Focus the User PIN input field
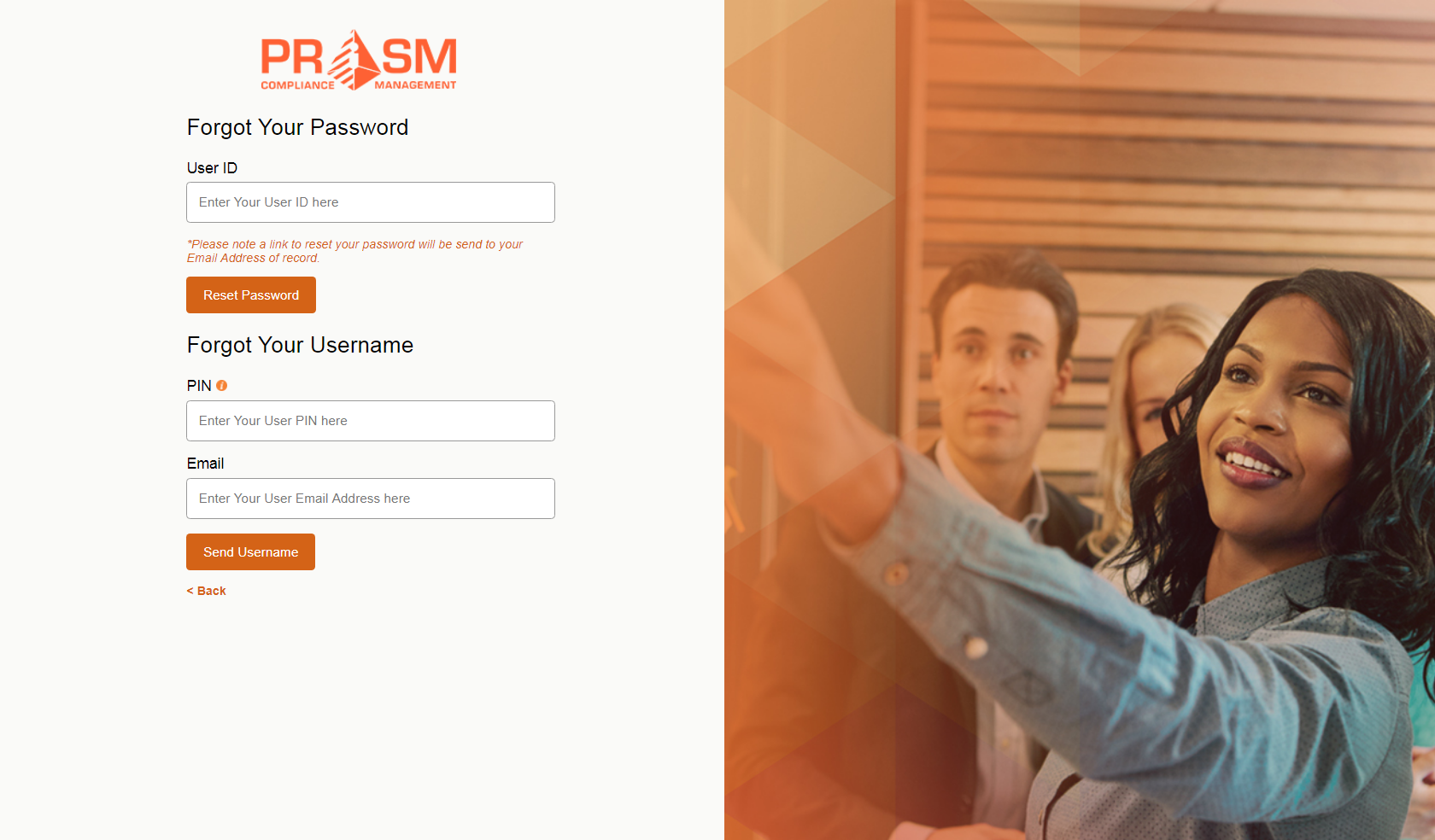The height and width of the screenshot is (840, 1435). point(371,421)
